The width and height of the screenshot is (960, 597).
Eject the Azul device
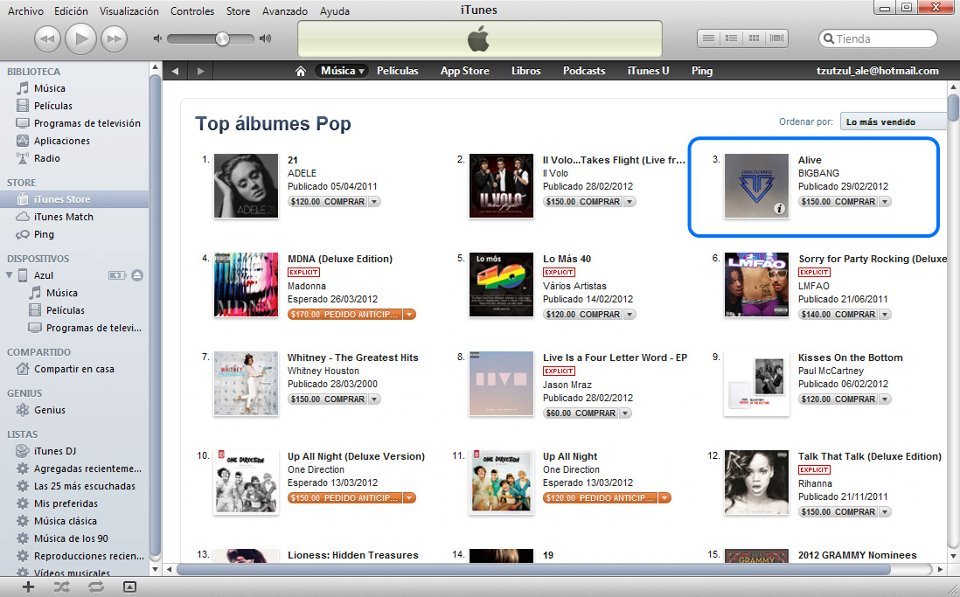[137, 276]
